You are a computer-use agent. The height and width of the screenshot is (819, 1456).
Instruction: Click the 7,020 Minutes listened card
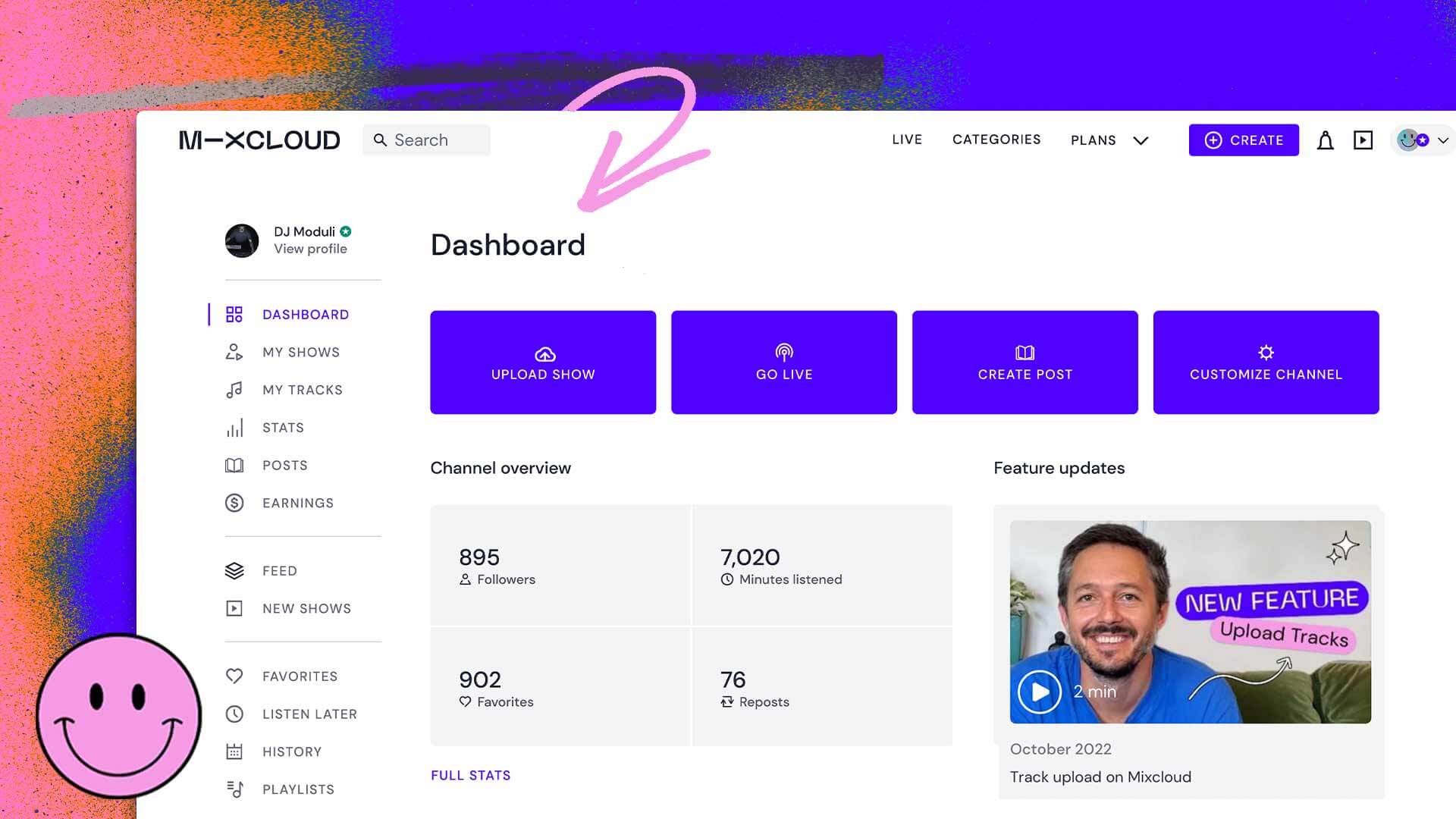(x=823, y=565)
